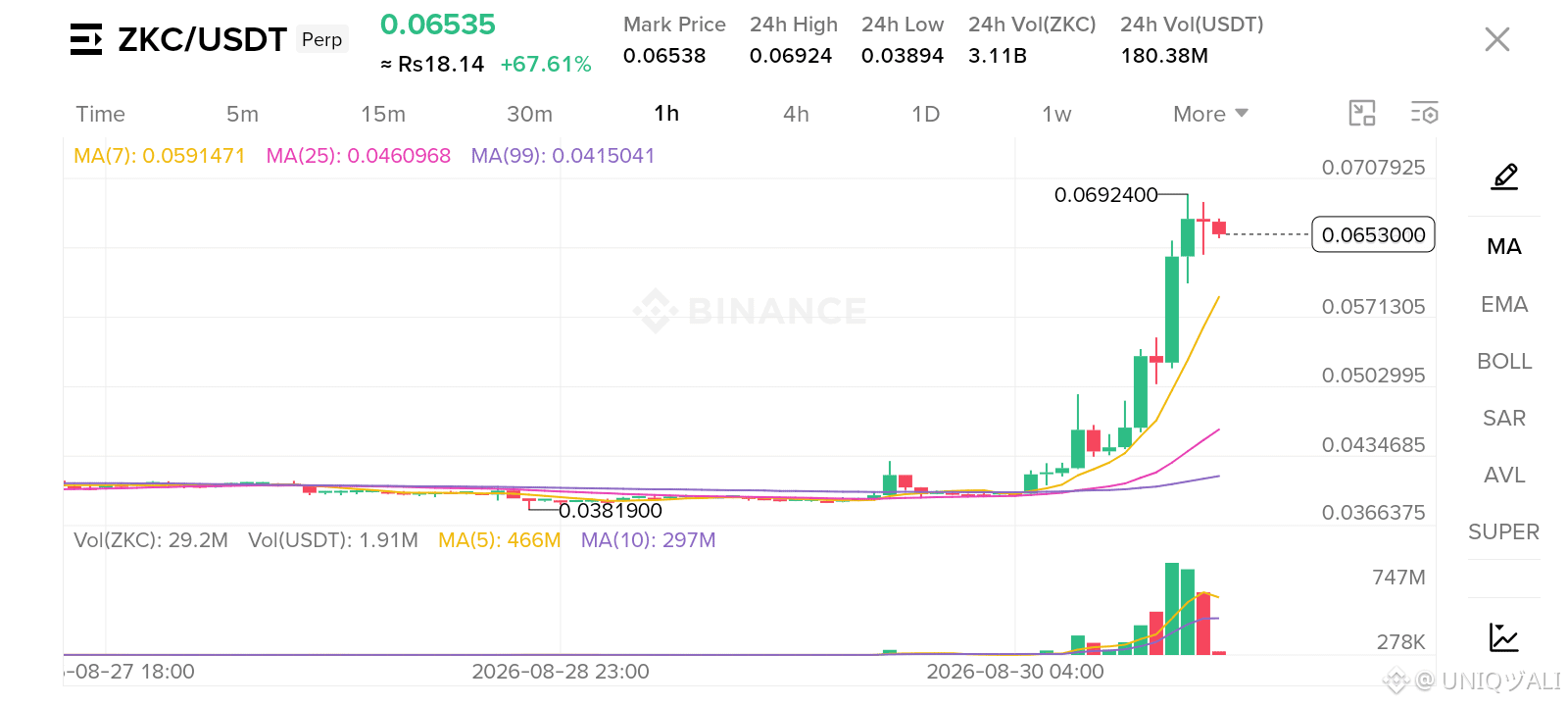This screenshot has width=1568, height=706.
Task: Tap the ZKC/USDT pair title
Action: click(x=202, y=39)
